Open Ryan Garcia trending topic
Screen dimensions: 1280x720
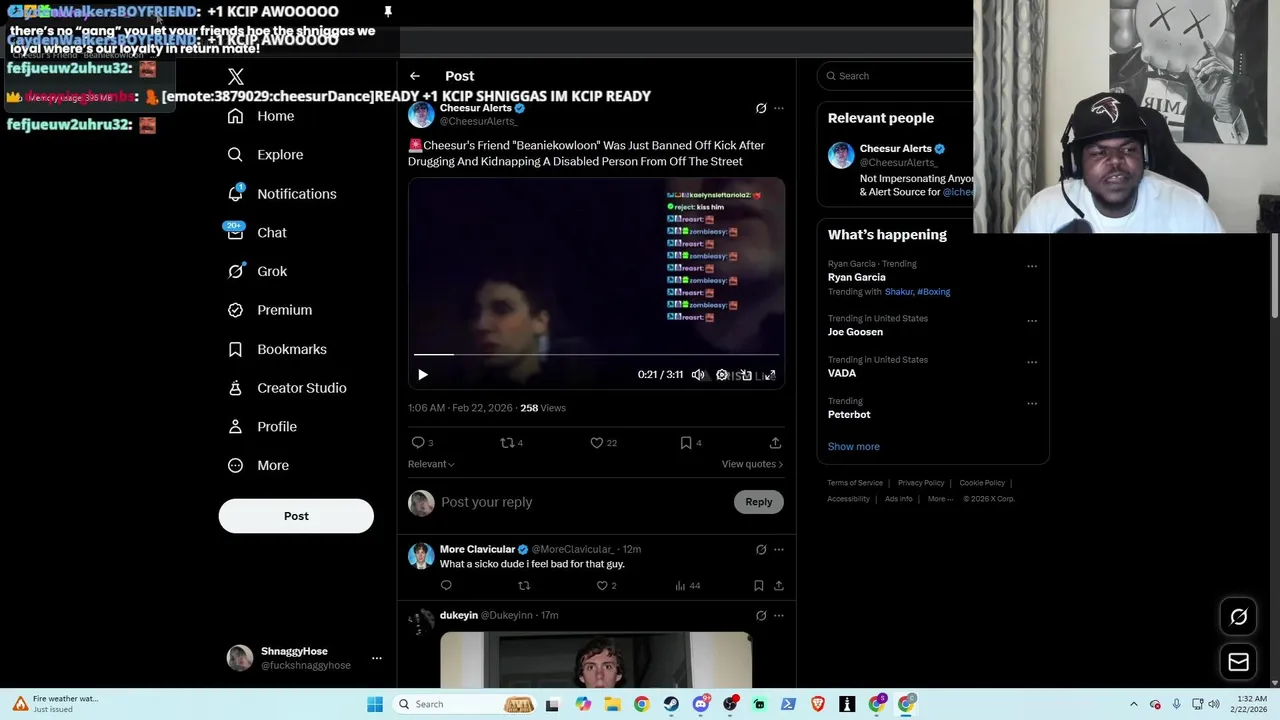[857, 277]
